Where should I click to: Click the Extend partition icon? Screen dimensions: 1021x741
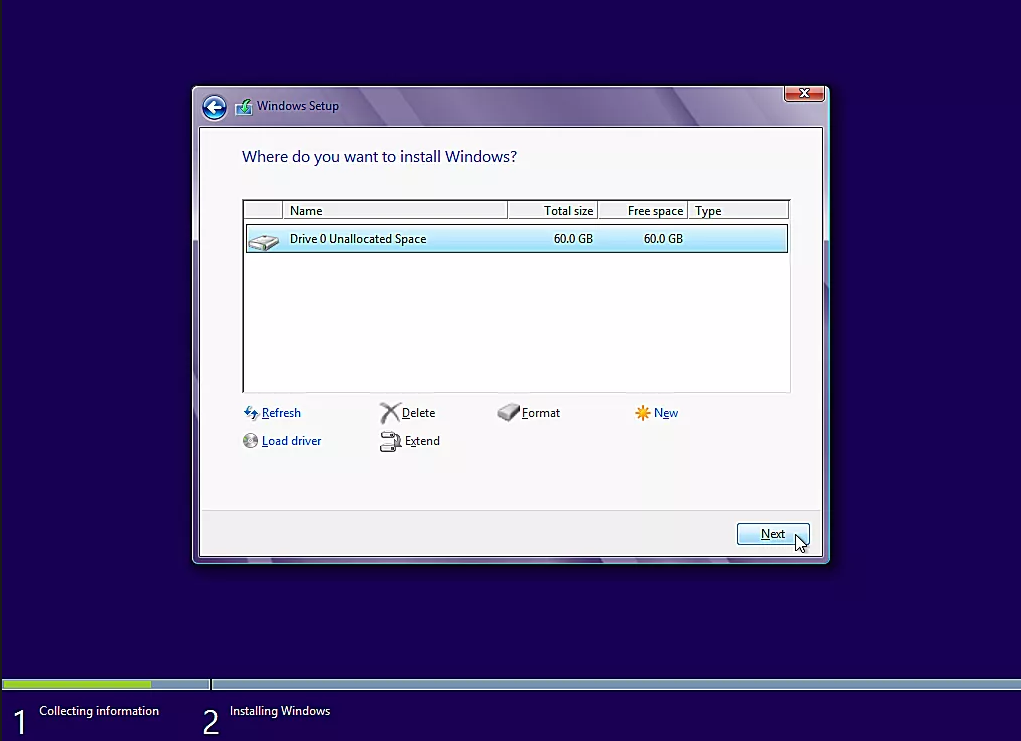point(390,441)
